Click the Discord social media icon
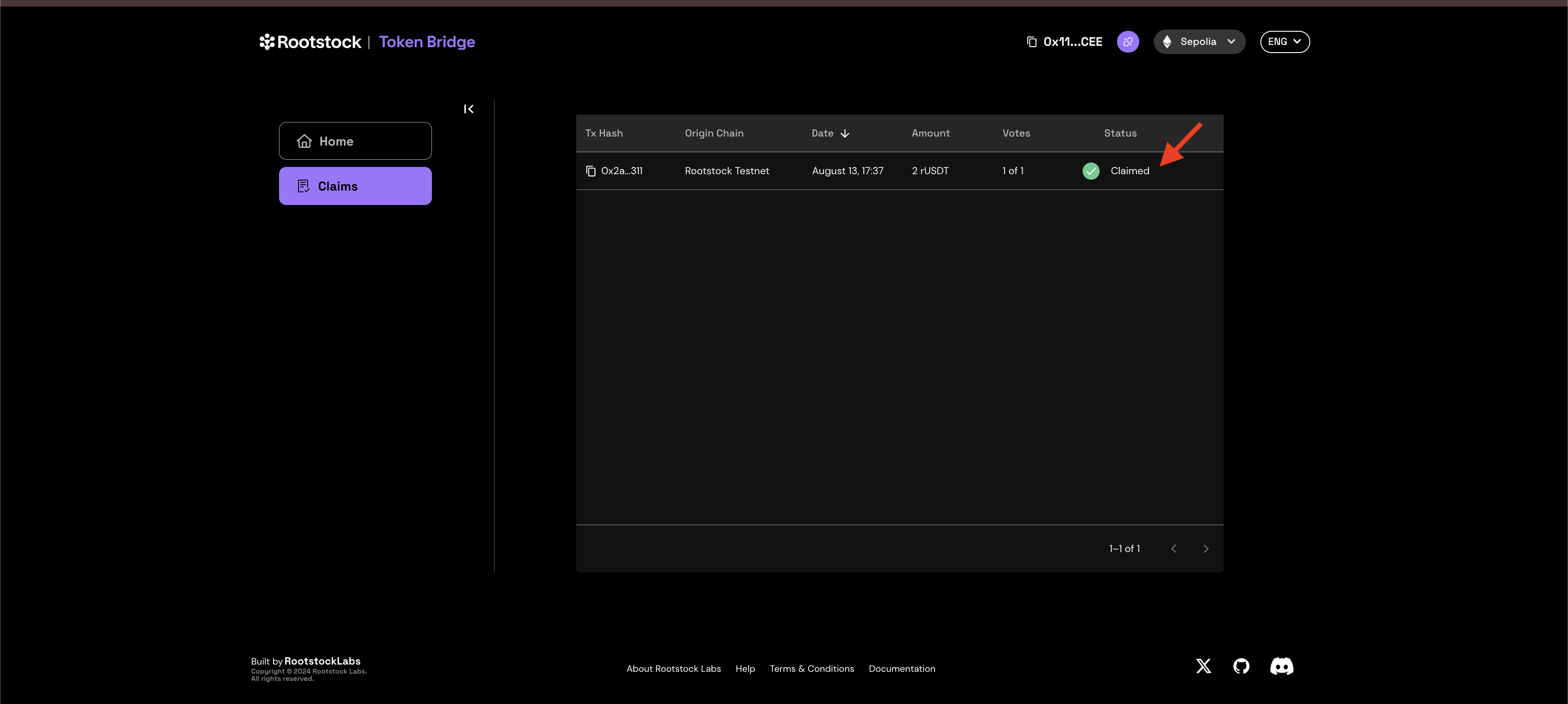Viewport: 1568px width, 704px height. point(1281,665)
